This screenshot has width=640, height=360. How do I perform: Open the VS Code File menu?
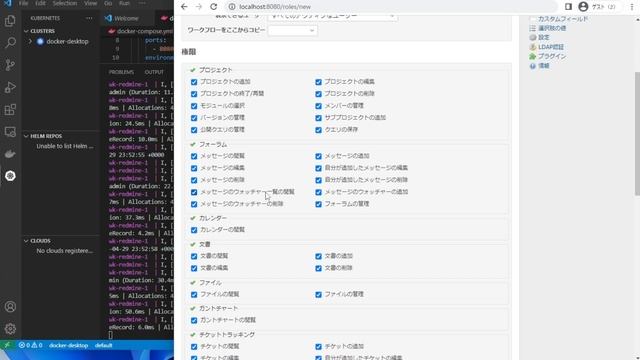click(24, 3)
